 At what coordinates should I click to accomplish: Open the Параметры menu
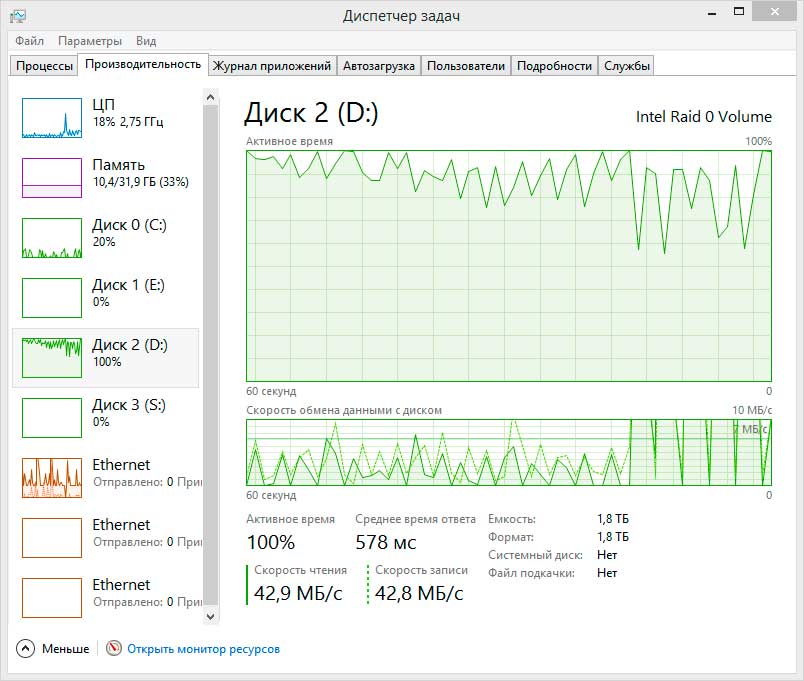(90, 41)
